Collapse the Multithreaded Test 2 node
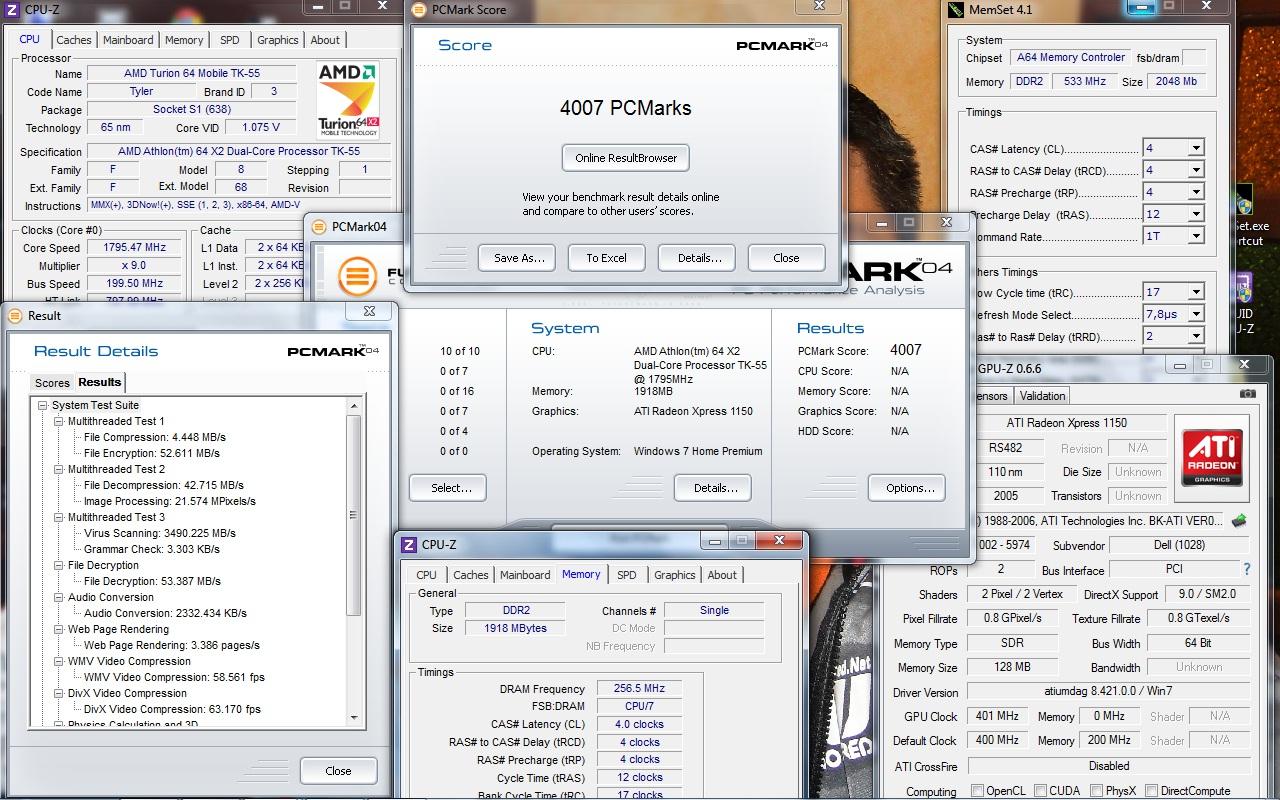Image resolution: width=1280 pixels, height=800 pixels. coord(59,469)
